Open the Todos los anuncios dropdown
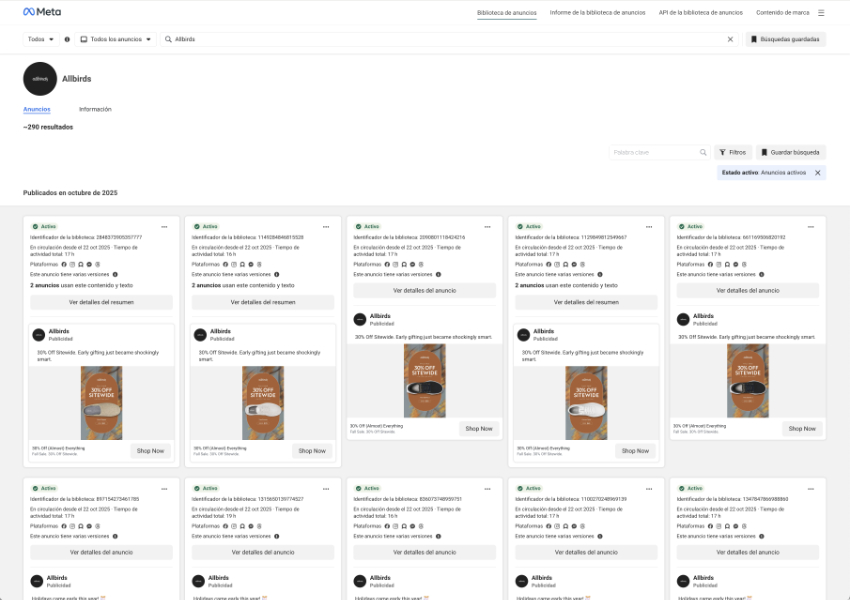The image size is (850, 600). coord(116,39)
